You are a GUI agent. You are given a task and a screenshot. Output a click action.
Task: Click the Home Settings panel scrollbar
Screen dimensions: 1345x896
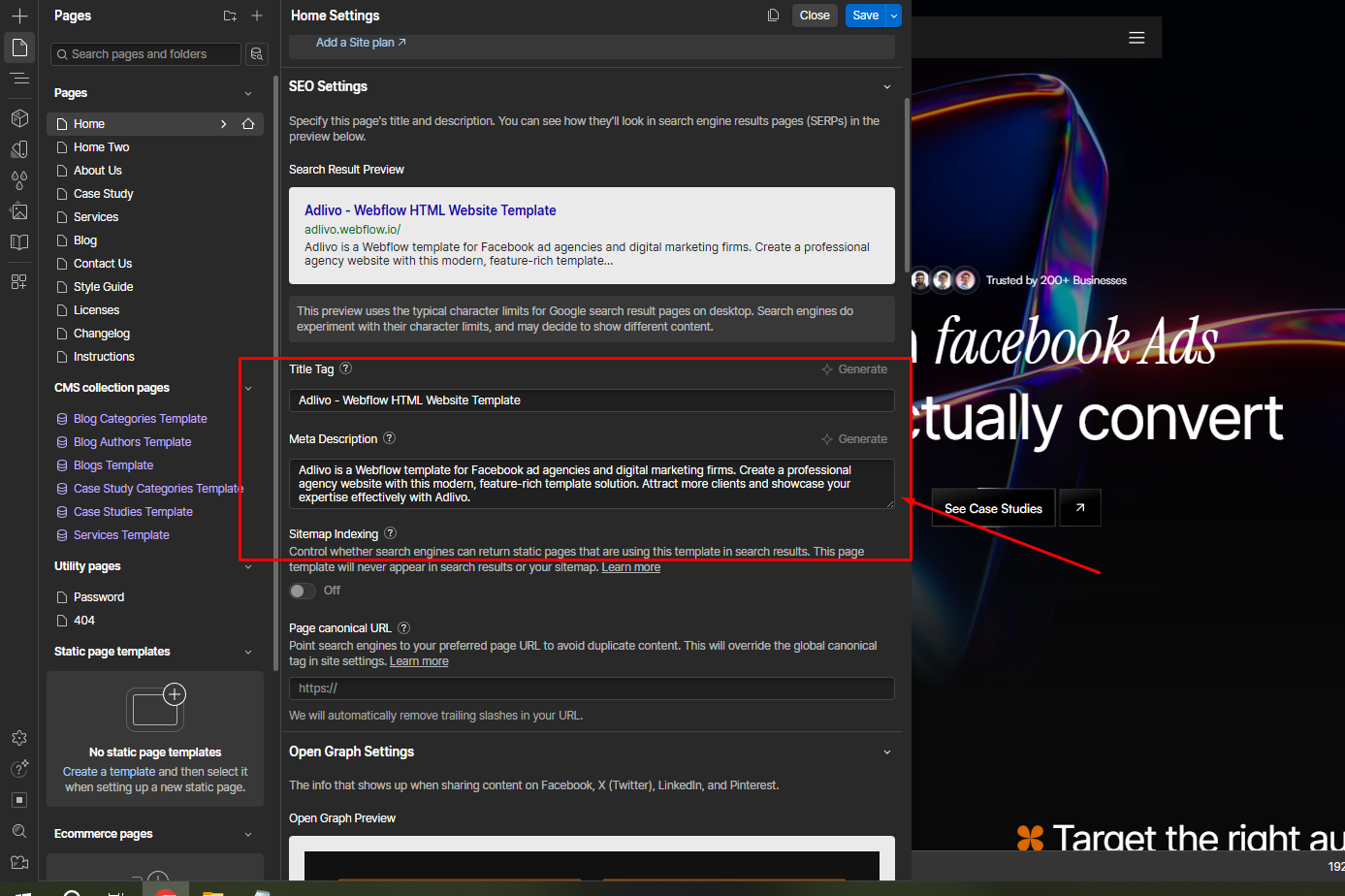point(908,184)
